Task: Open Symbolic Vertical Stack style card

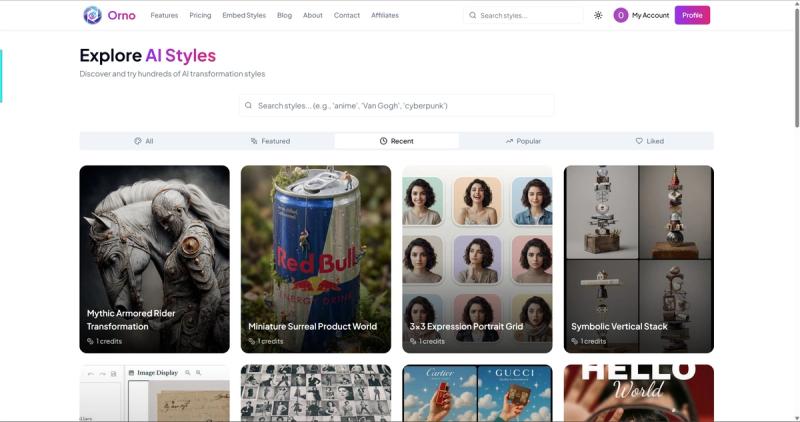Action: 639,259
